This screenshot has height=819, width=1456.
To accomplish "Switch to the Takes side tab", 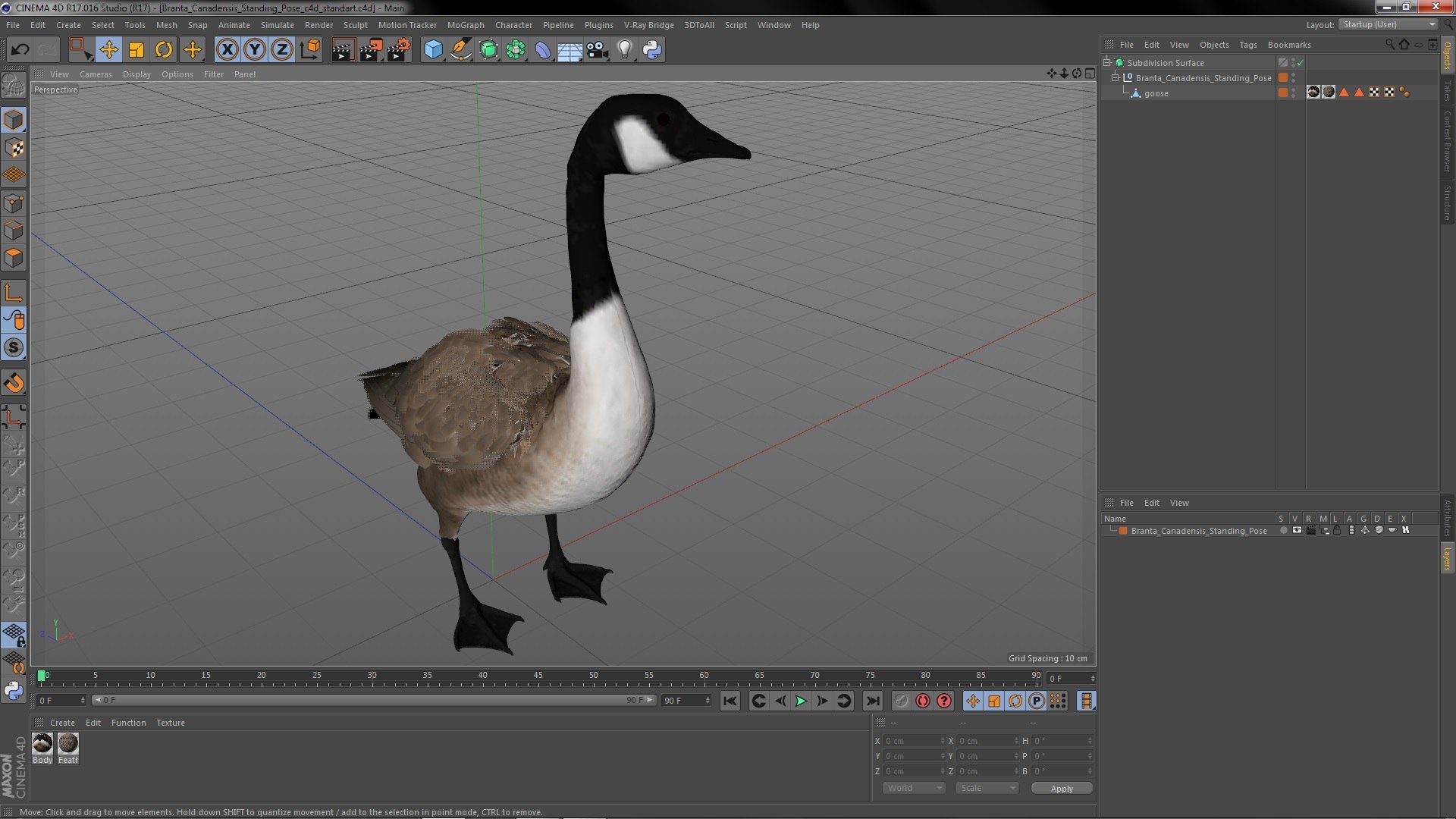I will pyautogui.click(x=1447, y=91).
